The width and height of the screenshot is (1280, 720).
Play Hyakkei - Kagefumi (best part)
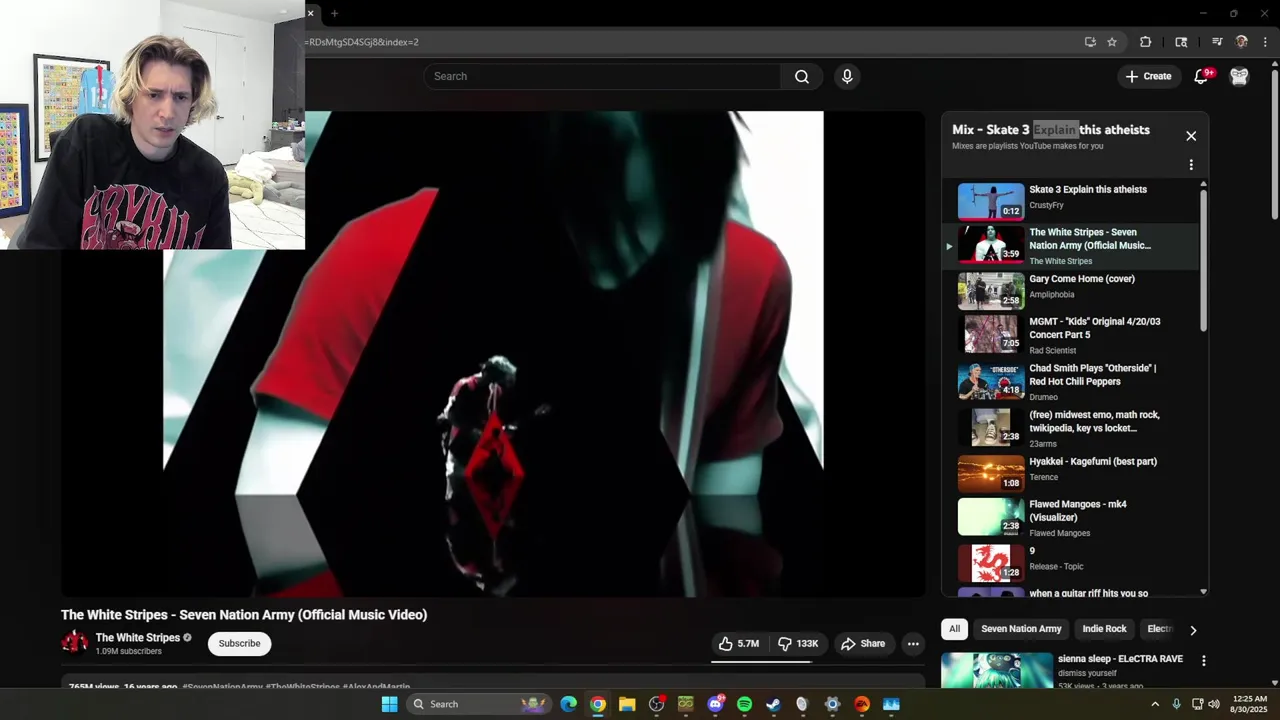[x=1070, y=472]
